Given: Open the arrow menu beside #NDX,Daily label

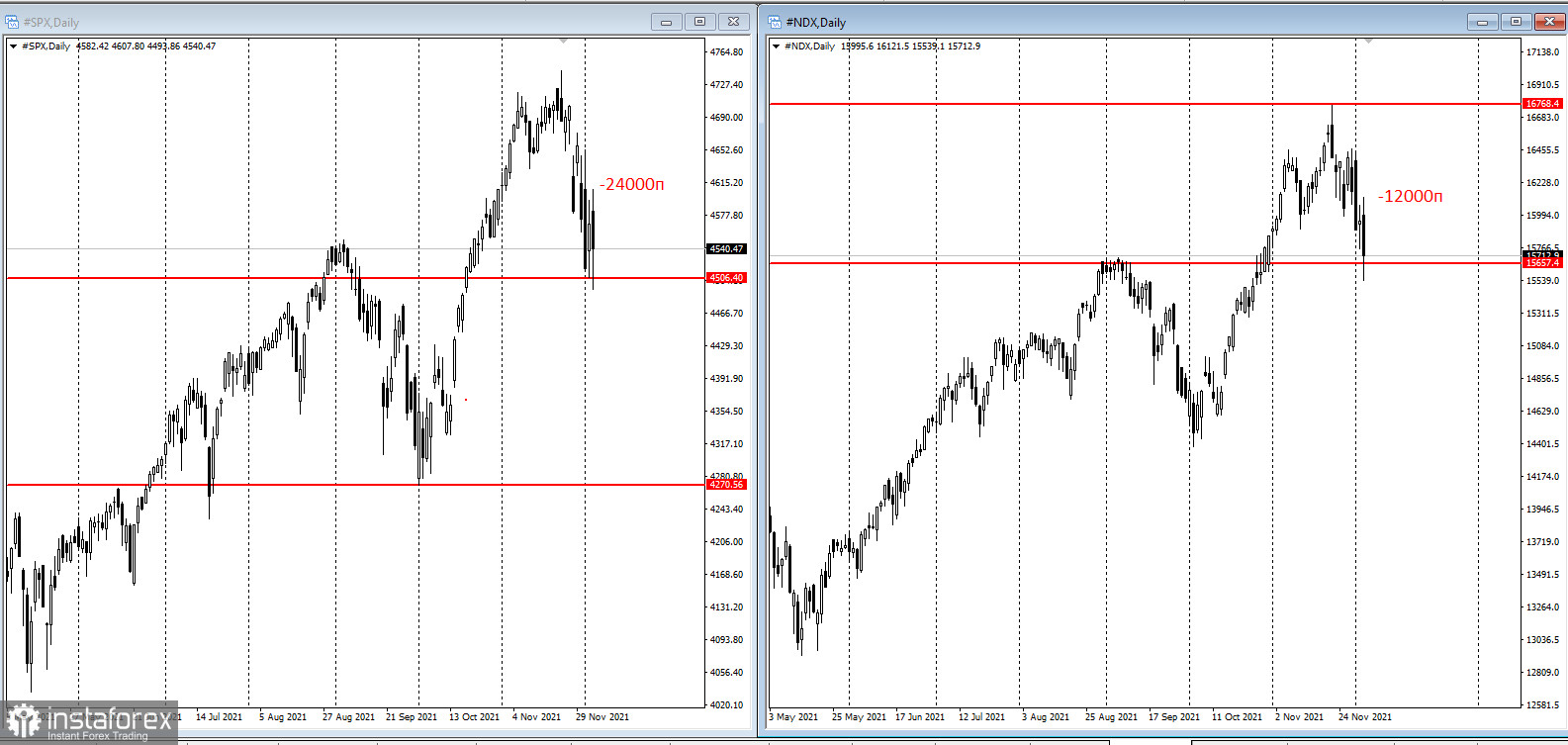Looking at the screenshot, I should pyautogui.click(x=776, y=47).
